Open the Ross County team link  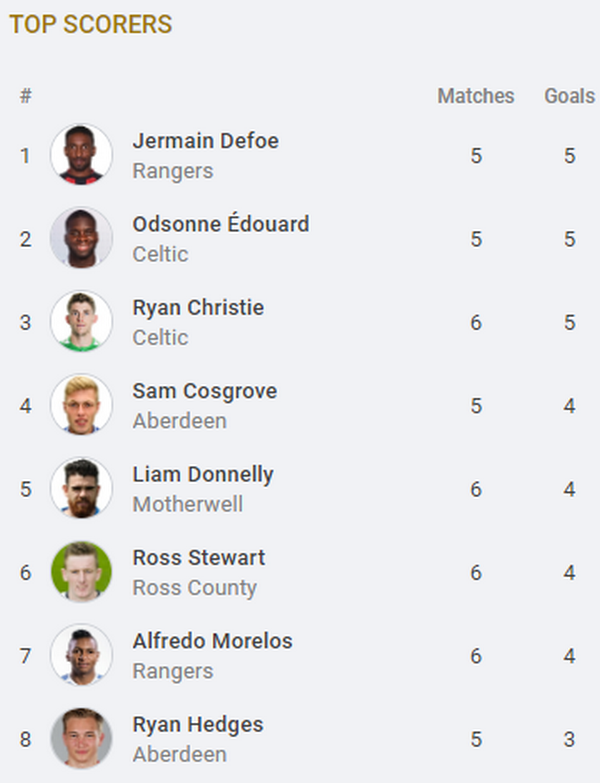pyautogui.click(x=194, y=588)
